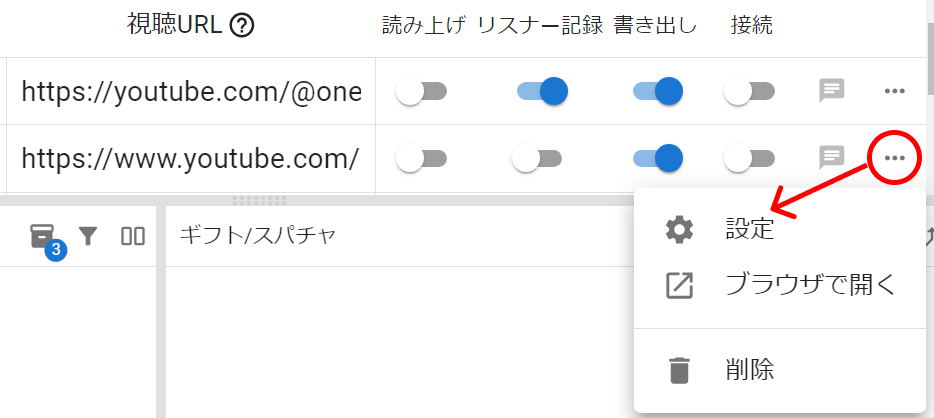Viewport: 934px width, 418px height.
Task: Click the help icon beside 視聴URL
Action: click(x=241, y=26)
